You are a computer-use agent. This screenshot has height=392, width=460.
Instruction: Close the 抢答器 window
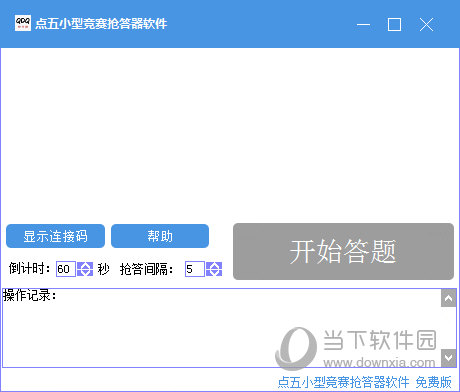[x=426, y=24]
